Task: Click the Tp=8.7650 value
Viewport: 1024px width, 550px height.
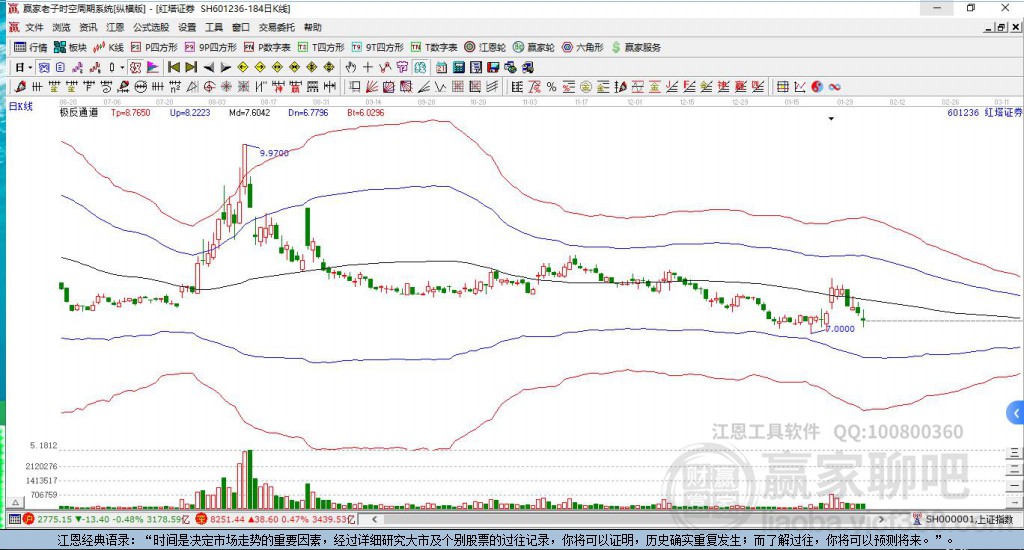Action: click(x=131, y=113)
